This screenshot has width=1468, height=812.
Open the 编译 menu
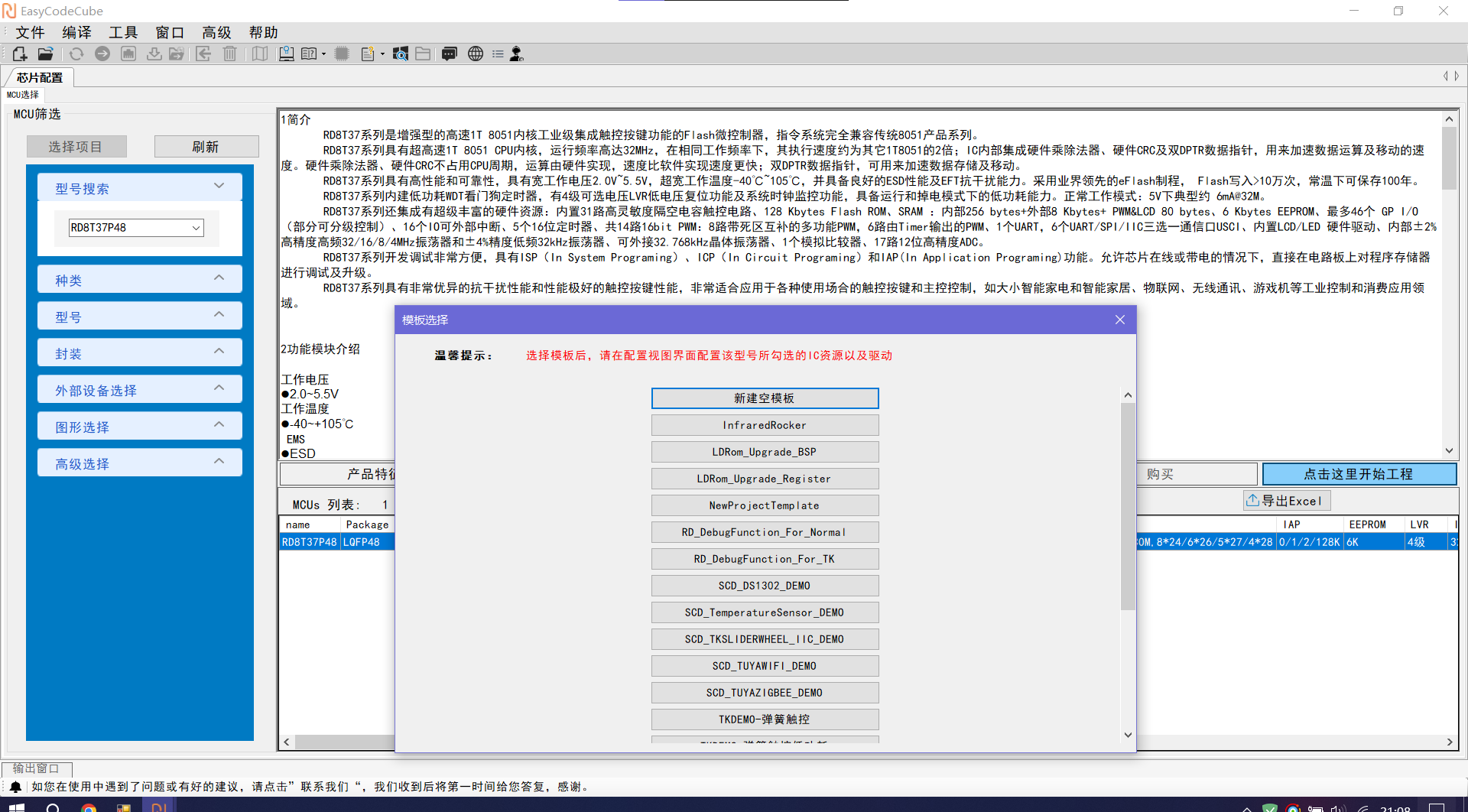coord(76,32)
